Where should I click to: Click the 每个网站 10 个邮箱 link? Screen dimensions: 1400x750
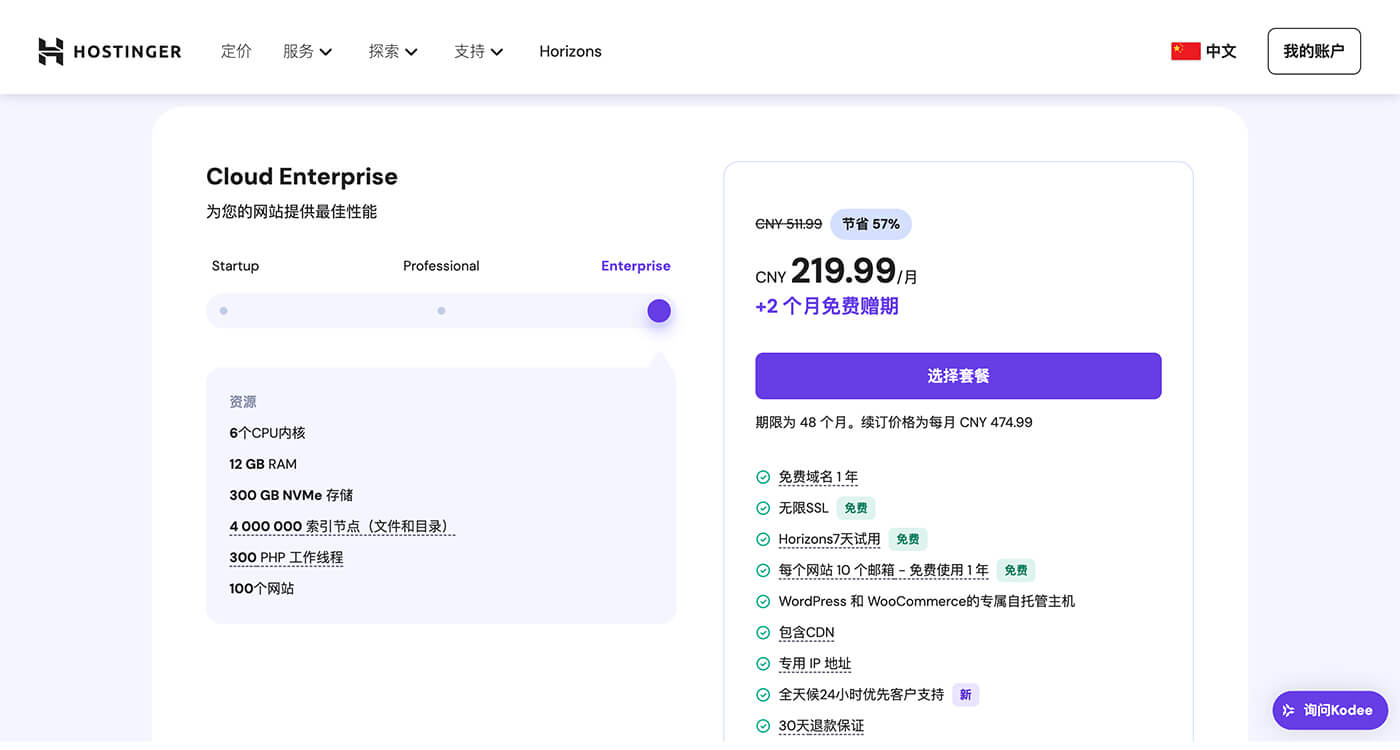[x=883, y=570]
